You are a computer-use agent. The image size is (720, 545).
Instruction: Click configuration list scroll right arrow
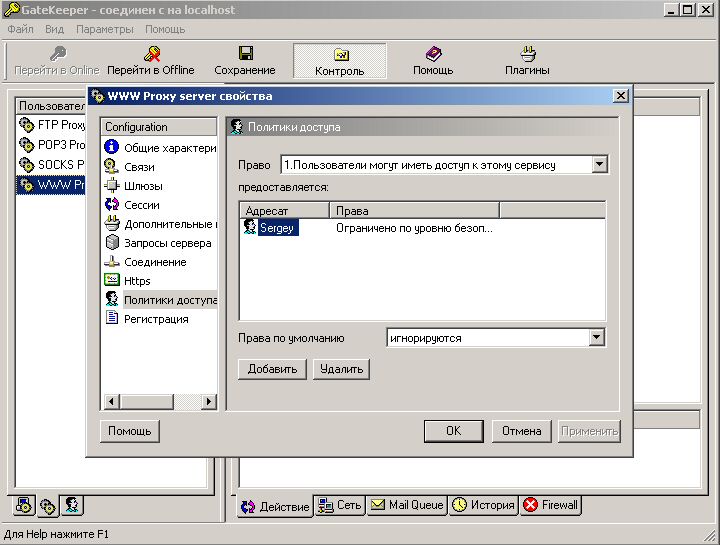[209, 402]
